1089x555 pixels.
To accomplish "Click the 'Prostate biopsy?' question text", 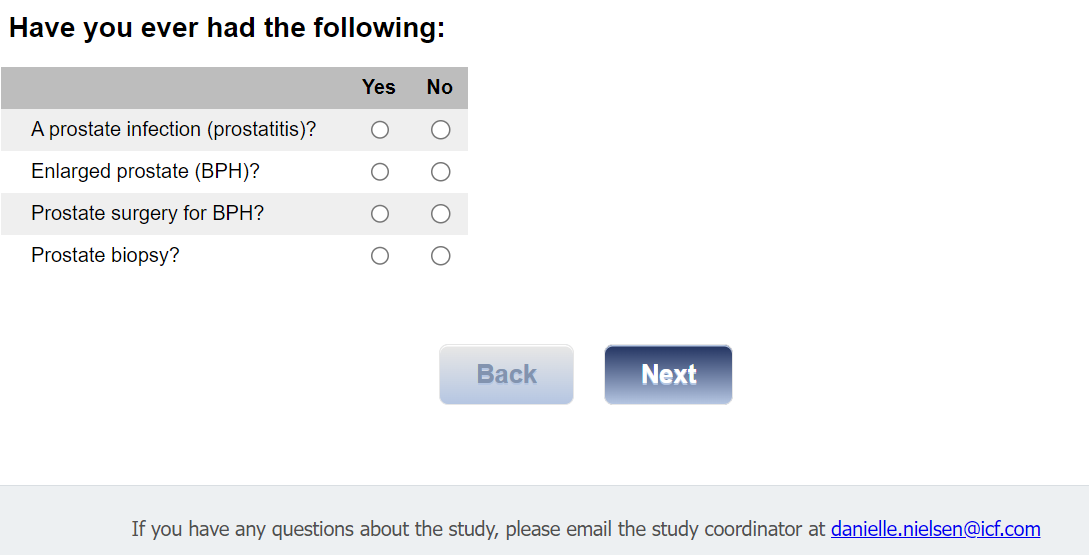I will coord(105,256).
